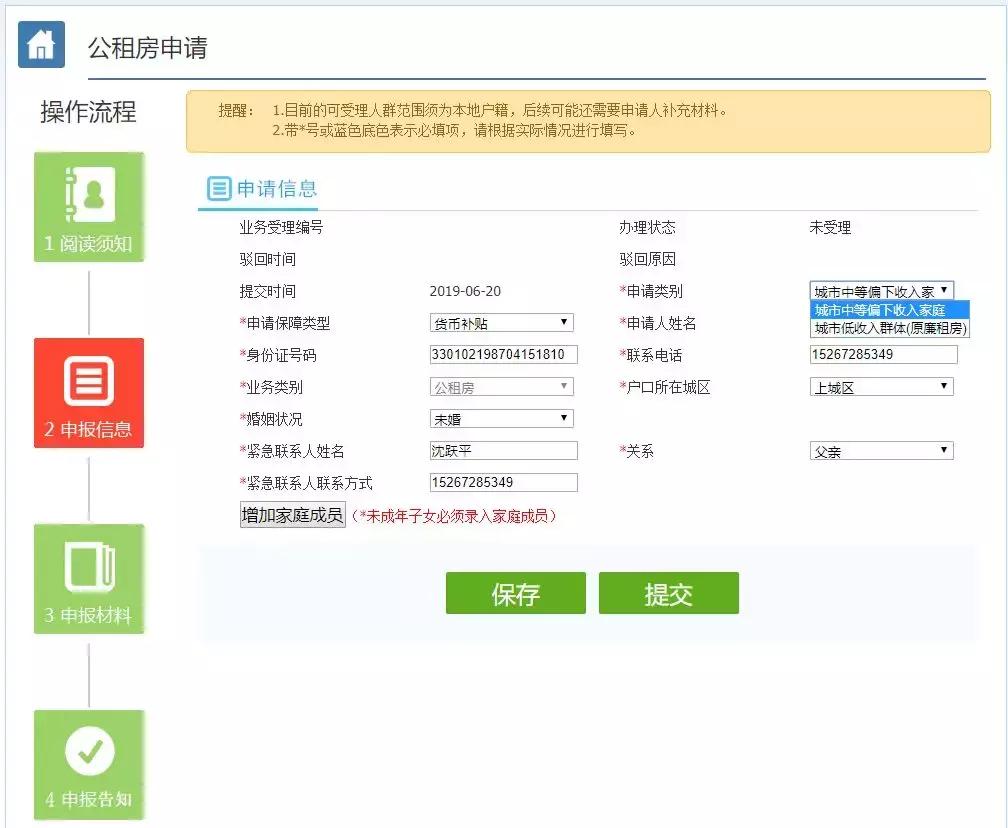The image size is (1008, 828).
Task: Click inside the 联系电话 field
Action: click(x=884, y=354)
